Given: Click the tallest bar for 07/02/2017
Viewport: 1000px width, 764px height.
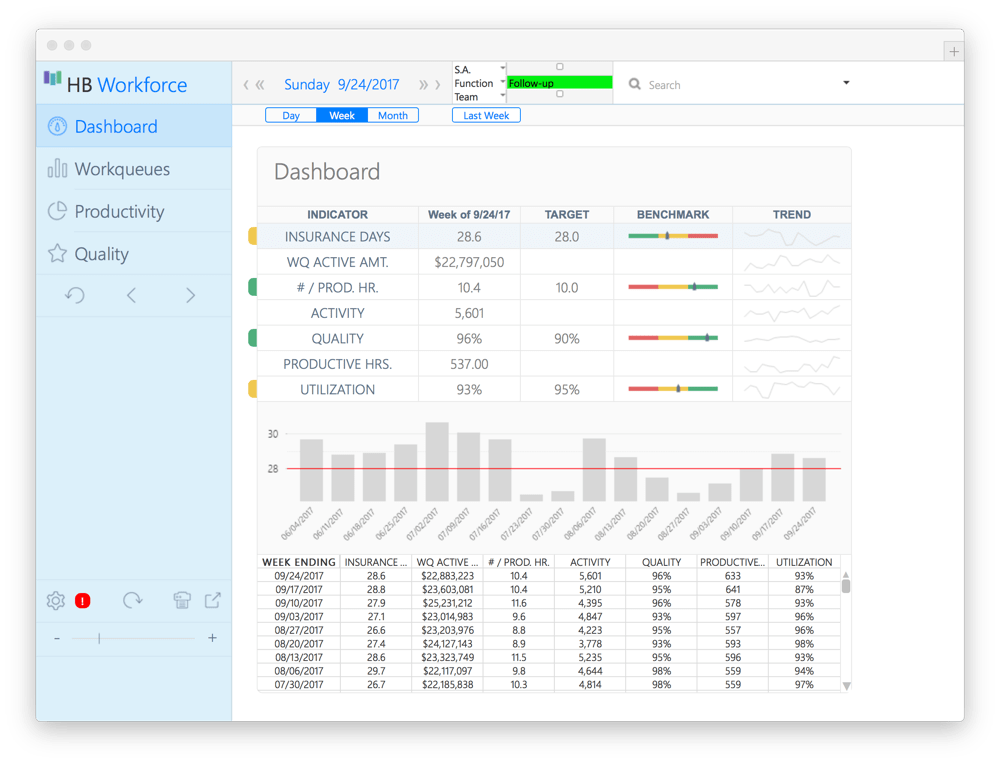Looking at the screenshot, I should tap(437, 462).
